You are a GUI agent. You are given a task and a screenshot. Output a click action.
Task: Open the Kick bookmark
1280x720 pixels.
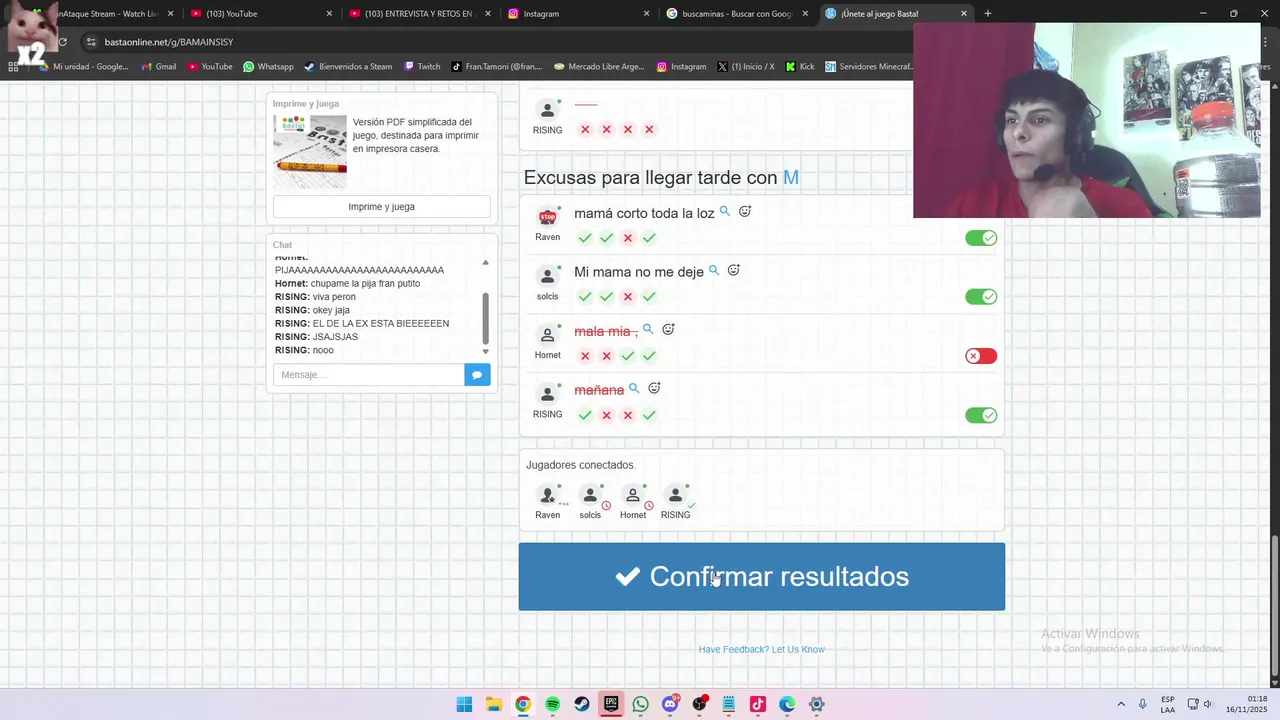coord(800,67)
